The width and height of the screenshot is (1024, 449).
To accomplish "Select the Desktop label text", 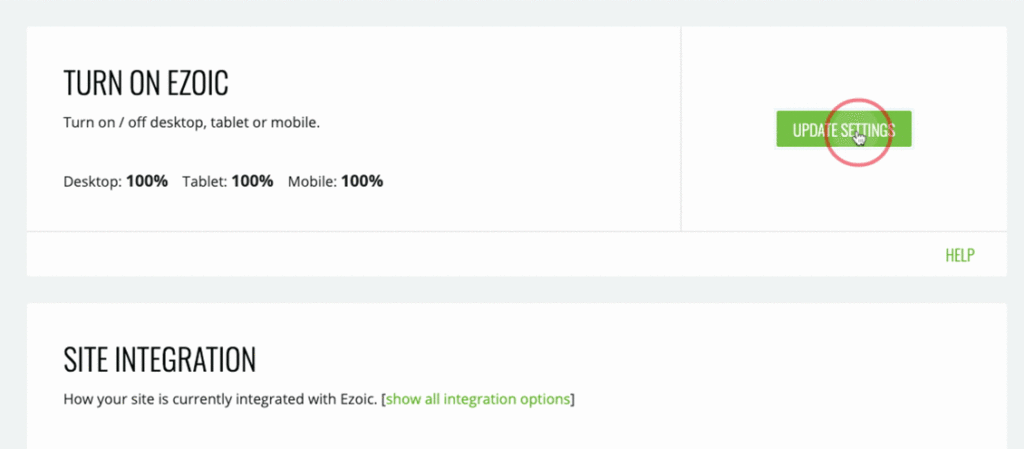I will [91, 182].
